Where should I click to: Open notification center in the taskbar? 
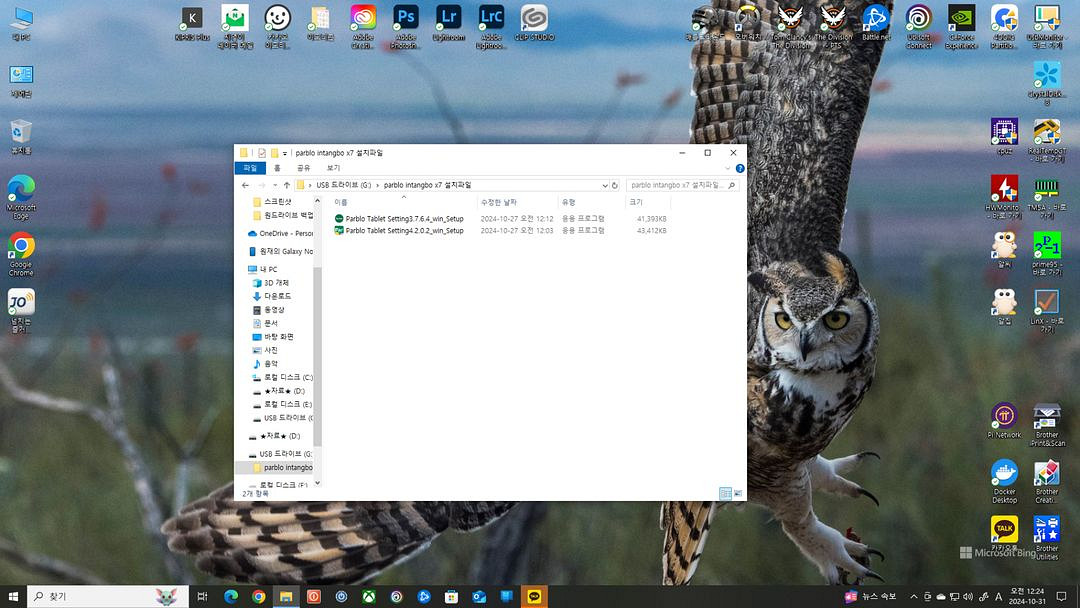(1061, 596)
